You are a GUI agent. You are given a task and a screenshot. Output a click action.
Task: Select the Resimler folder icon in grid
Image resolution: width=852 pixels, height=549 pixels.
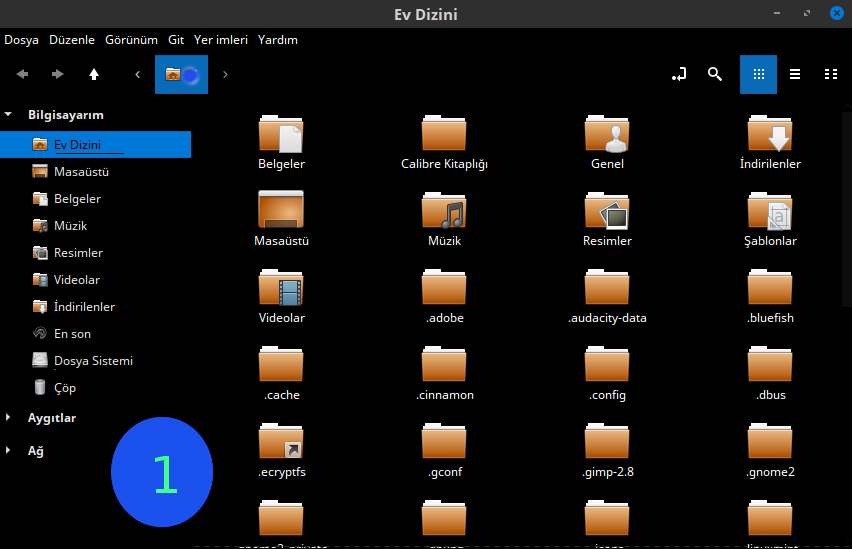[x=607, y=211]
